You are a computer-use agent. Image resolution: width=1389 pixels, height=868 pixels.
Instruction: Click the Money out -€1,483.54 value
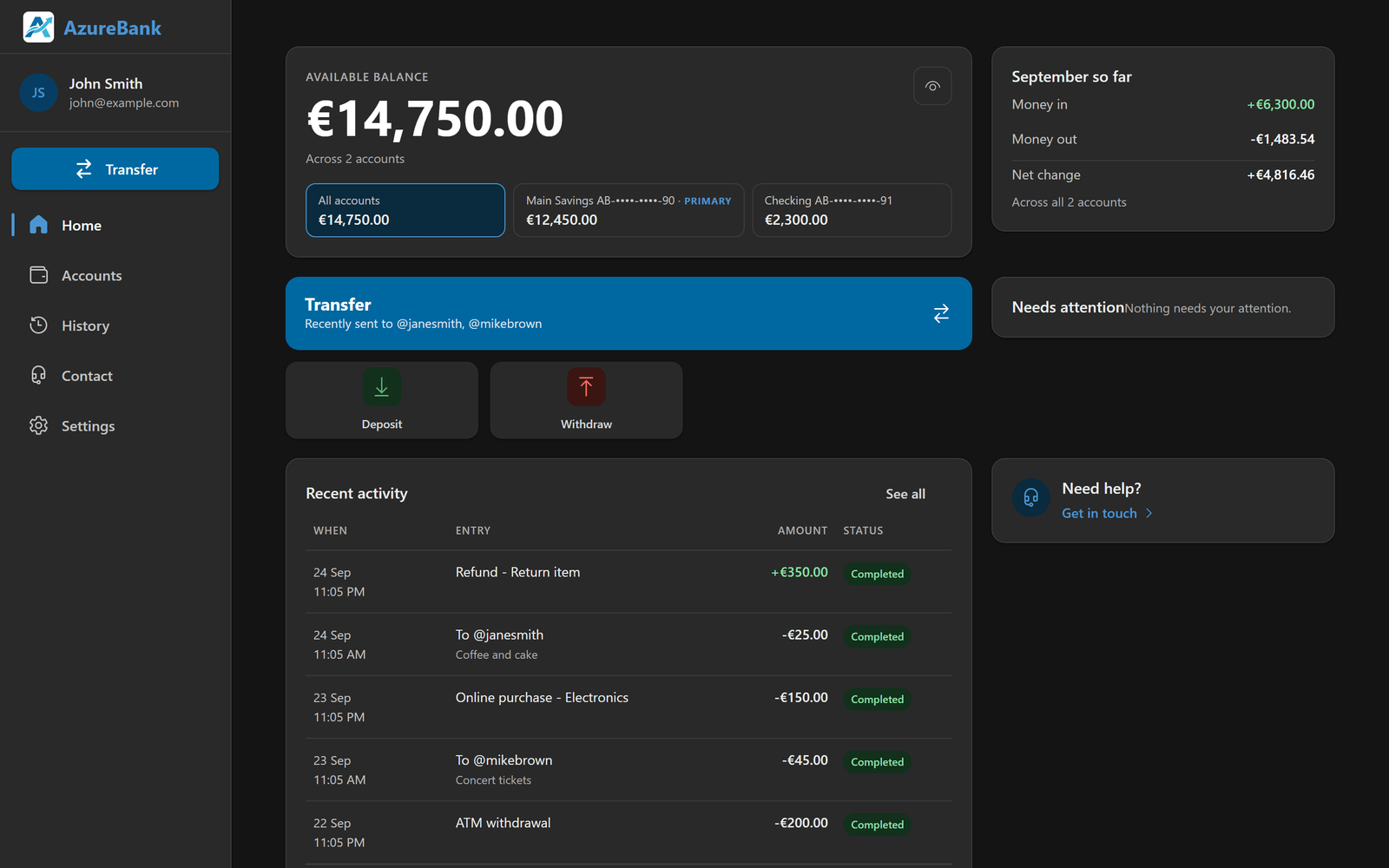(x=1282, y=139)
